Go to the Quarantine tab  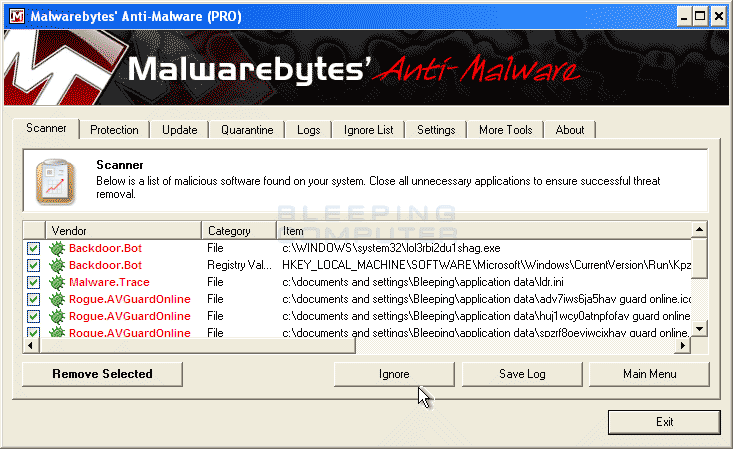247,130
